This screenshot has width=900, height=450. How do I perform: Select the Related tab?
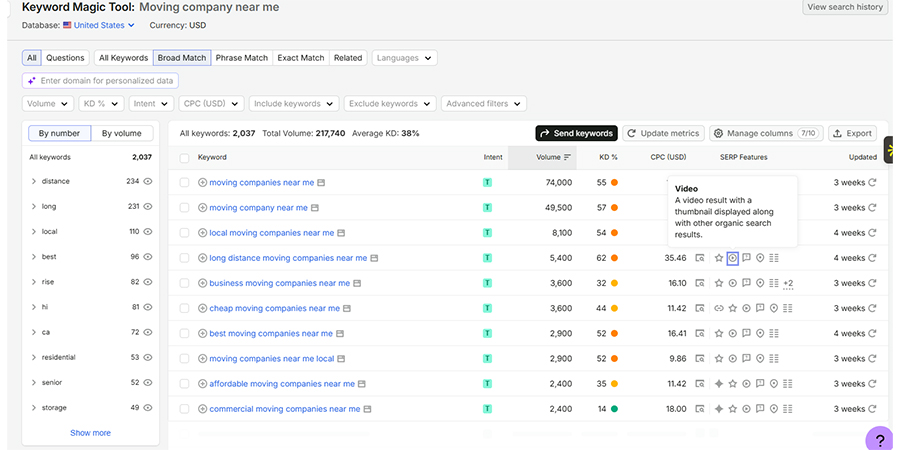pyautogui.click(x=348, y=58)
